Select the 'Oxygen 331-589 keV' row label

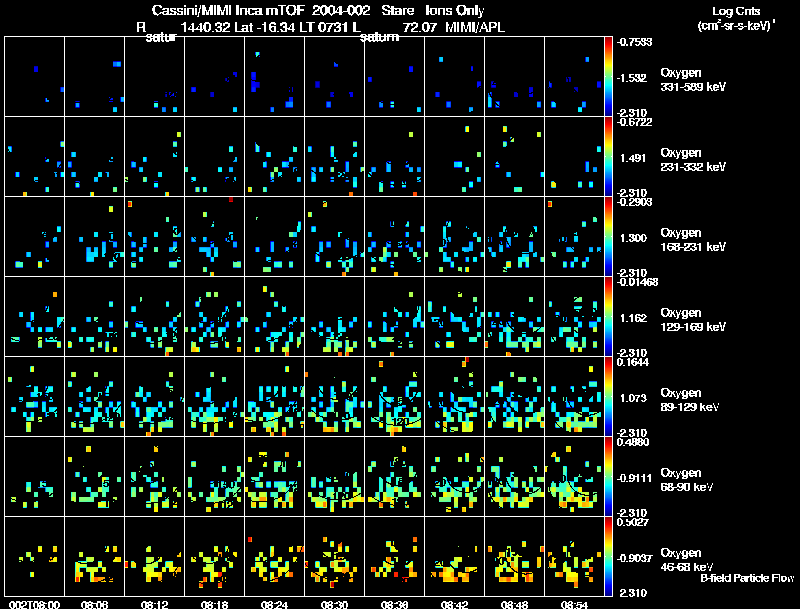[x=693, y=80]
